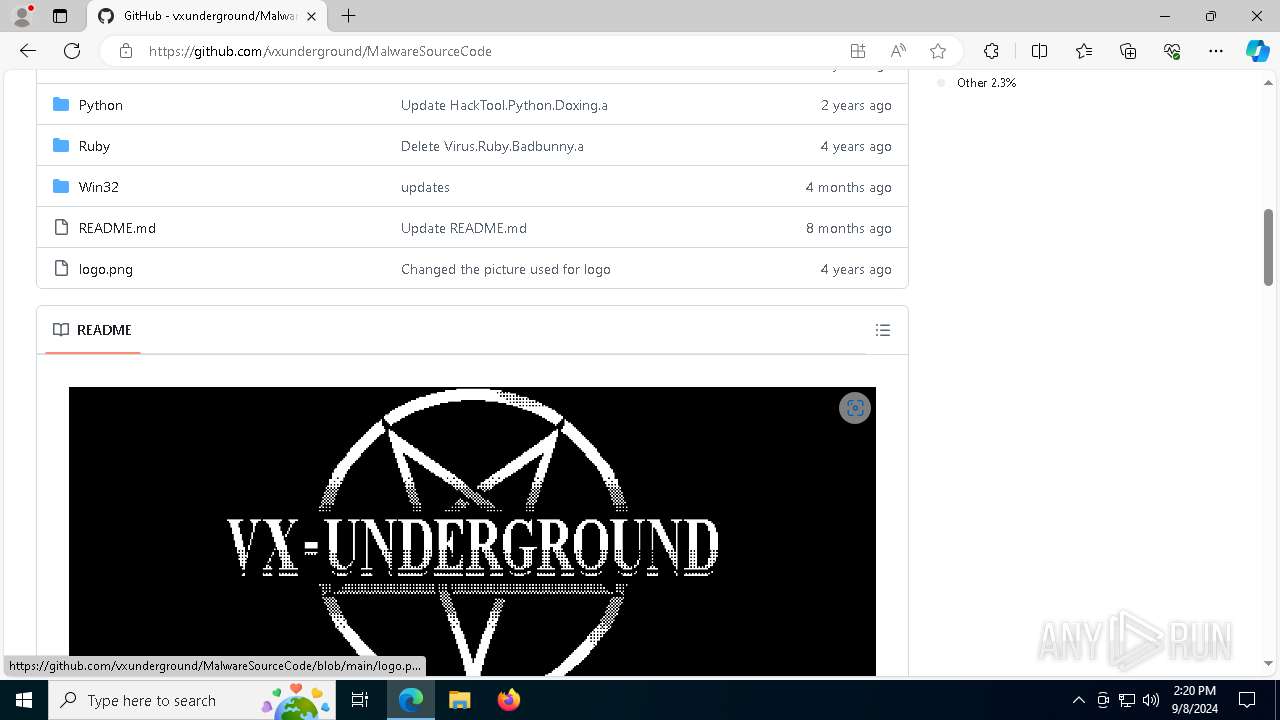Open browser Collections

pyautogui.click(x=1128, y=51)
